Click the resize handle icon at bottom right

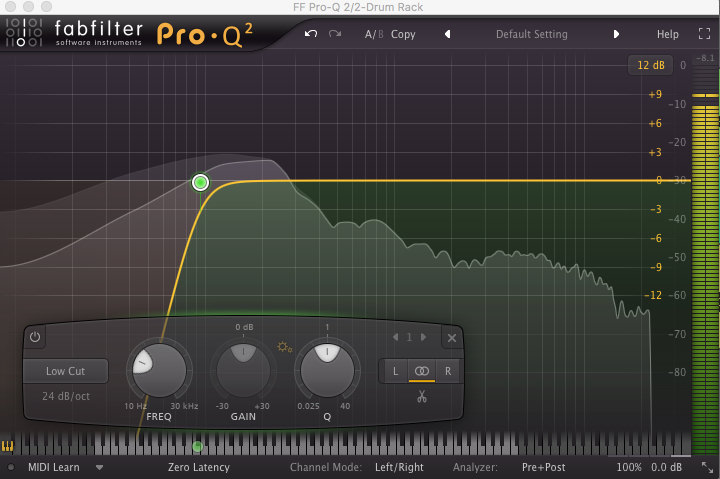pyautogui.click(x=708, y=468)
